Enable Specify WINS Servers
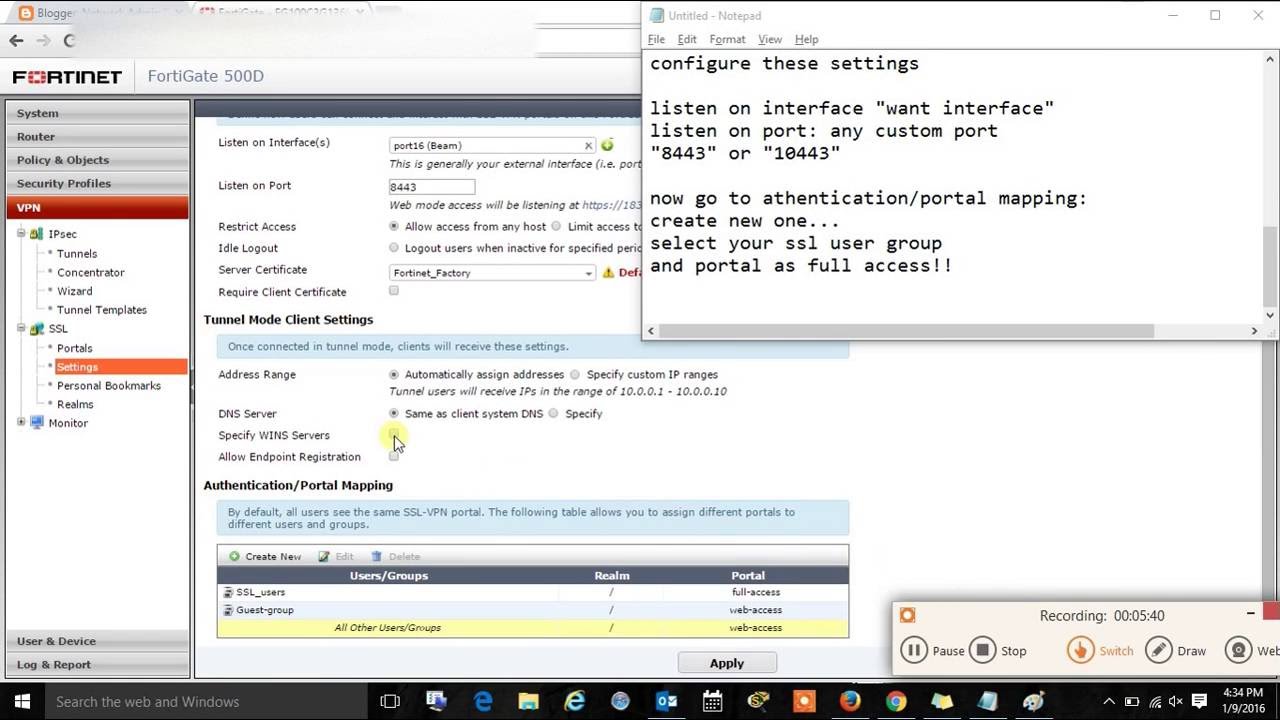The image size is (1280, 720). 393,436
